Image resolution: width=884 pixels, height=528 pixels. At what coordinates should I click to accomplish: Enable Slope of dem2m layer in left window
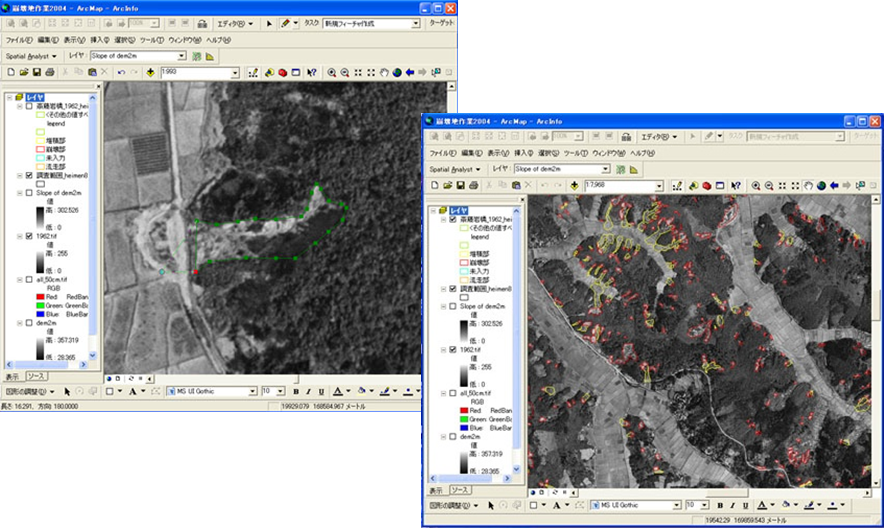[29, 193]
